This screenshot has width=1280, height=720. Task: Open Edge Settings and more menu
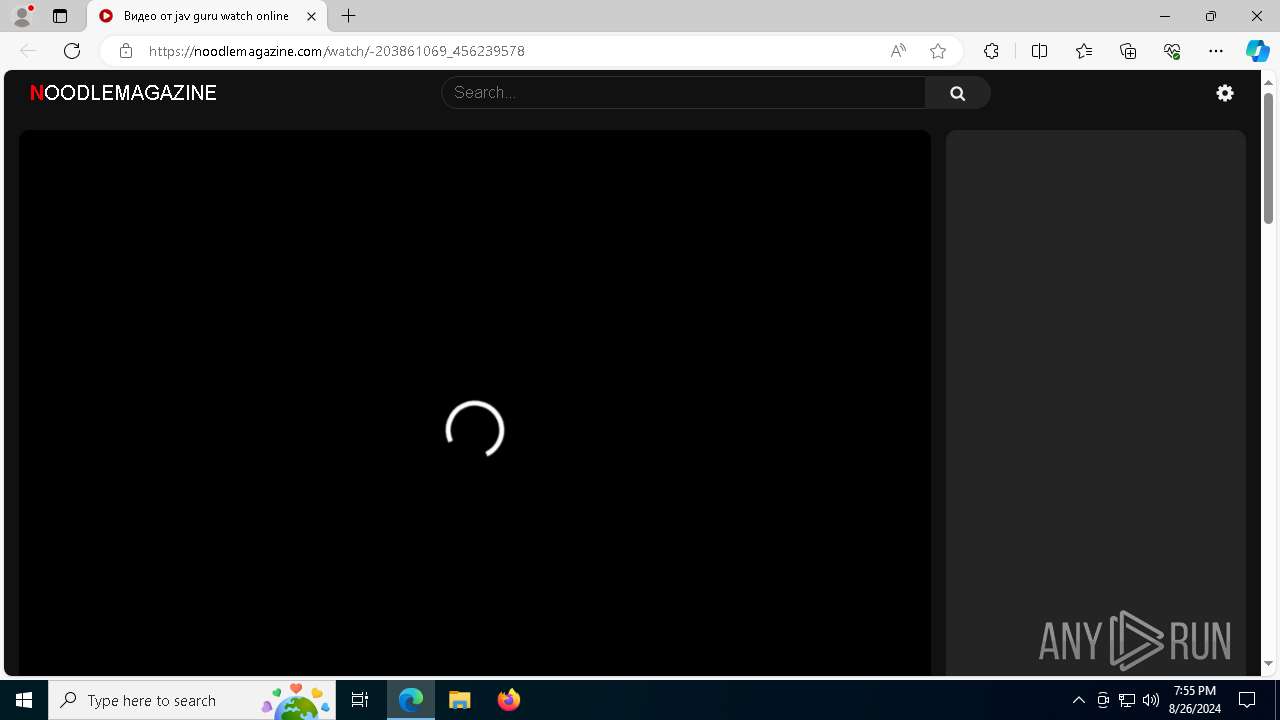(x=1216, y=51)
